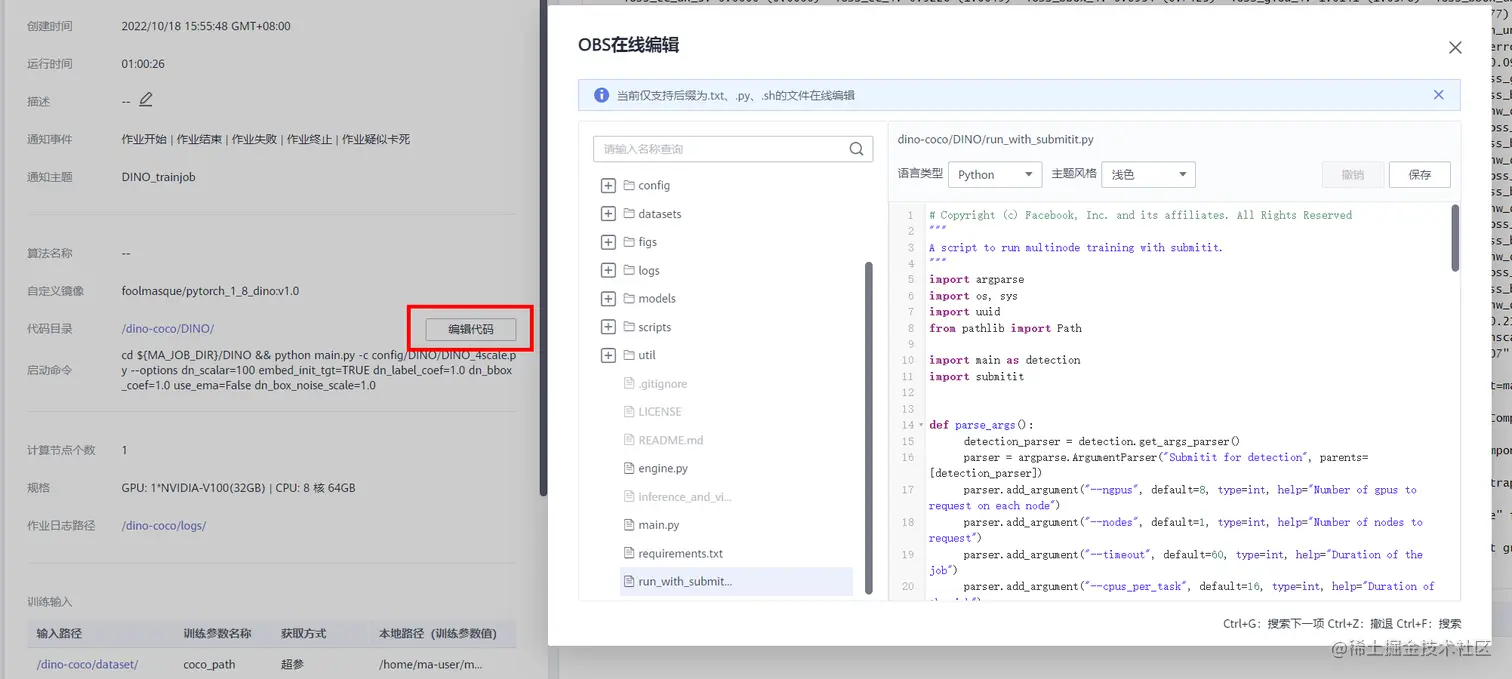The width and height of the screenshot is (1512, 679).
Task: Click the folder icon next to datasets
Action: point(629,214)
